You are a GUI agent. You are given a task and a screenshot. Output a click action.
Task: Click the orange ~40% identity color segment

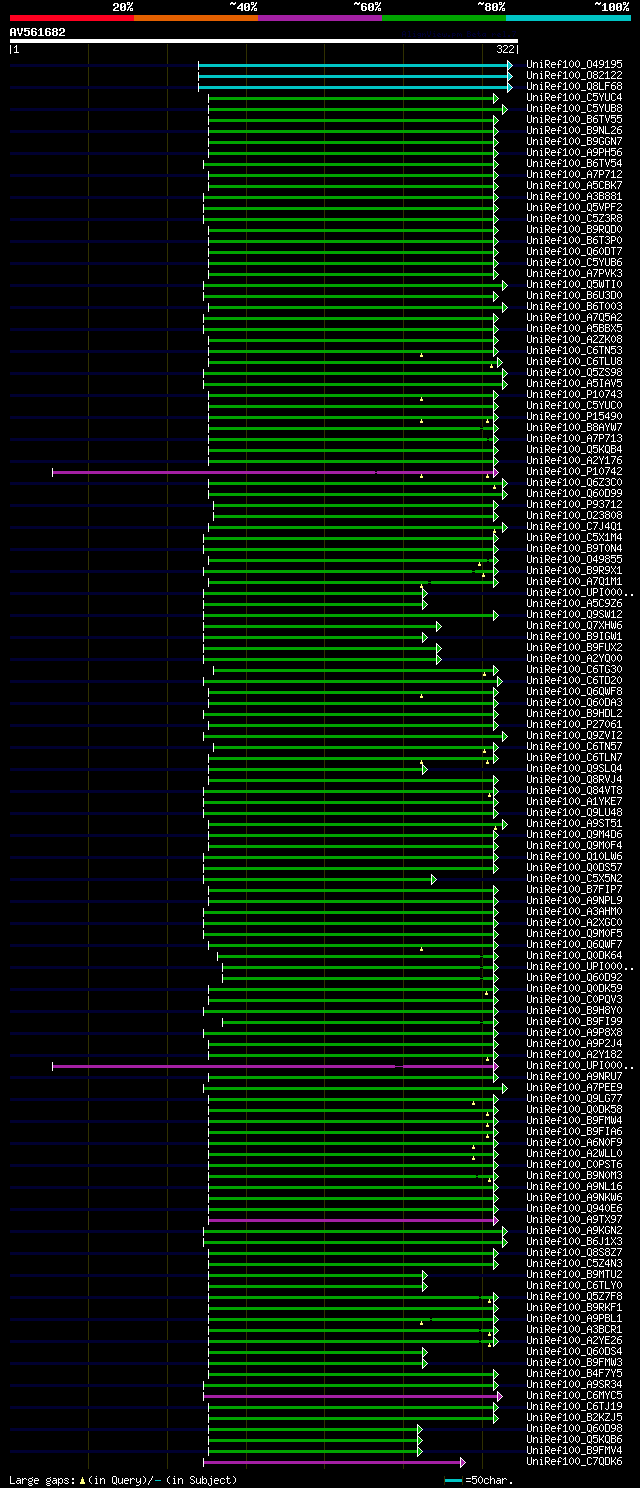coord(196,17)
